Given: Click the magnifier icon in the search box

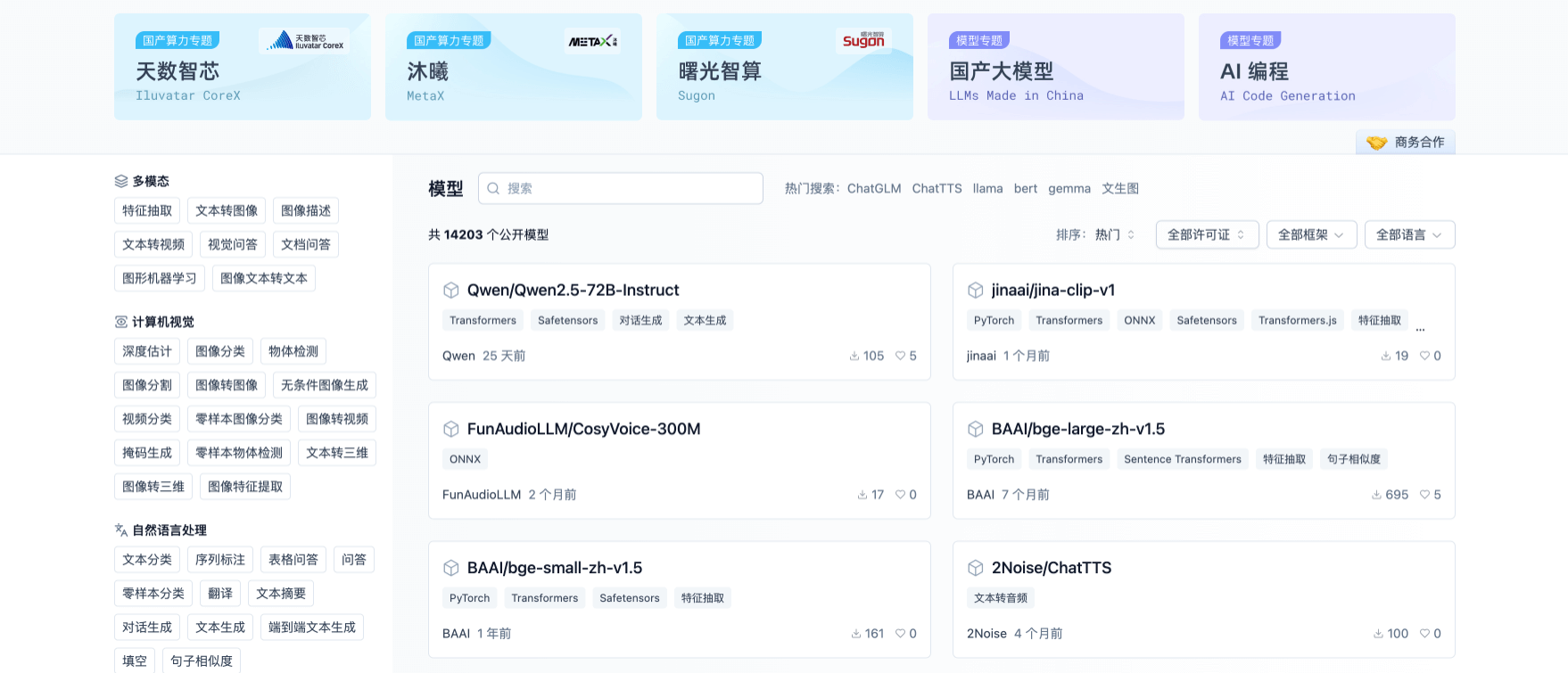Looking at the screenshot, I should coord(493,189).
